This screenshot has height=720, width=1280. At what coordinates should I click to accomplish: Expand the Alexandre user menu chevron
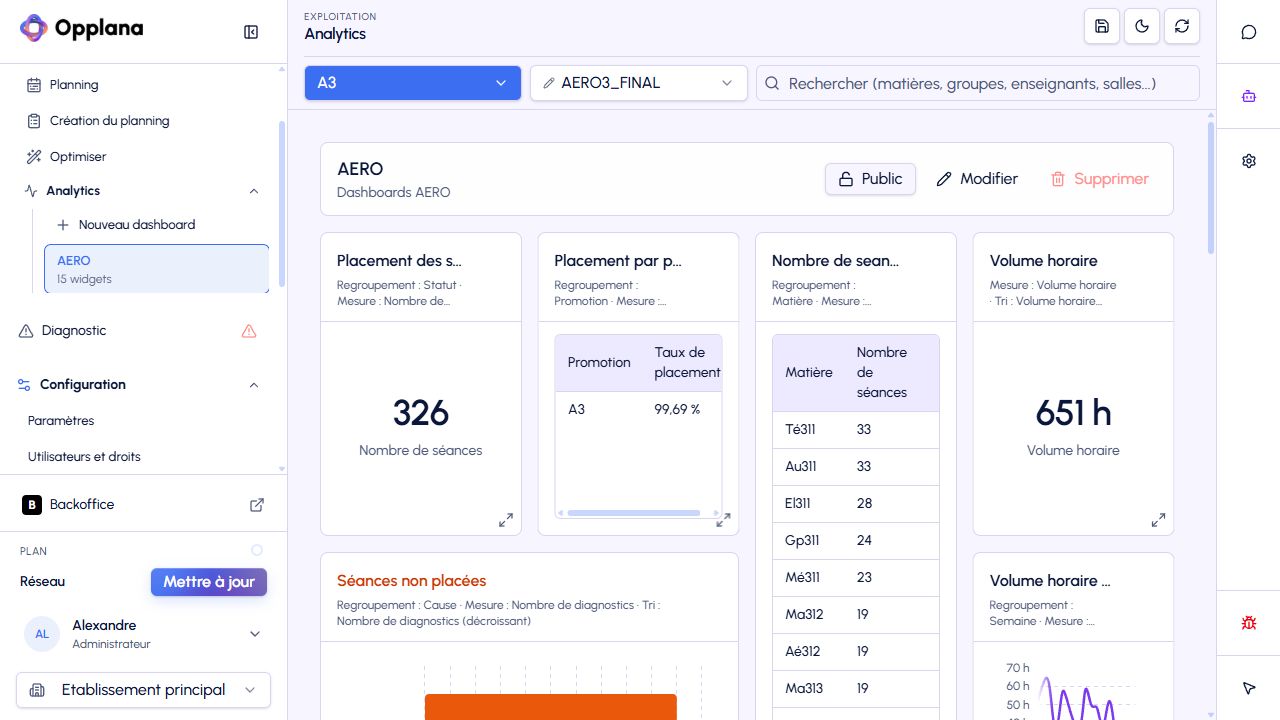[x=255, y=634]
